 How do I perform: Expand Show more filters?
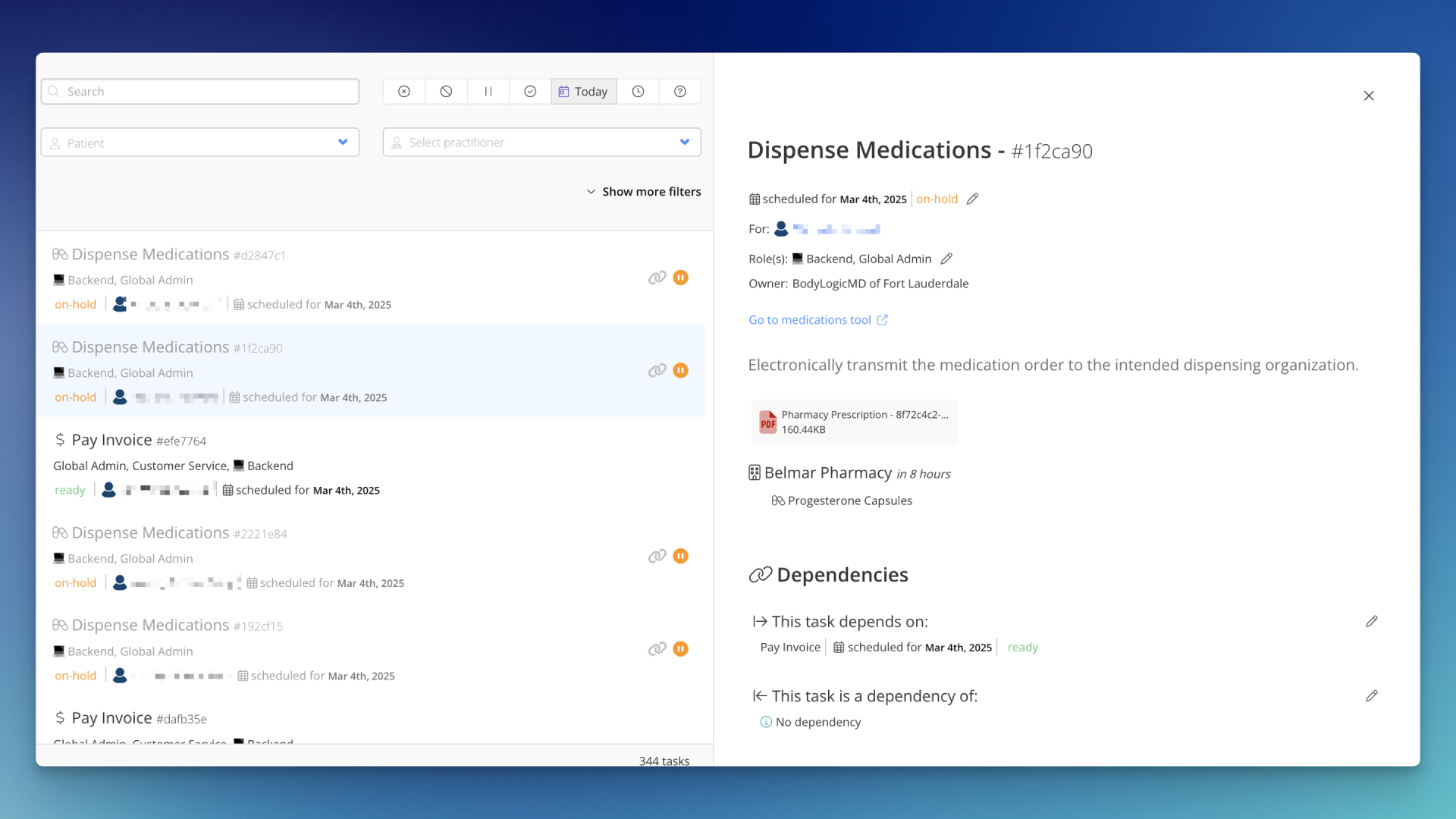644,191
